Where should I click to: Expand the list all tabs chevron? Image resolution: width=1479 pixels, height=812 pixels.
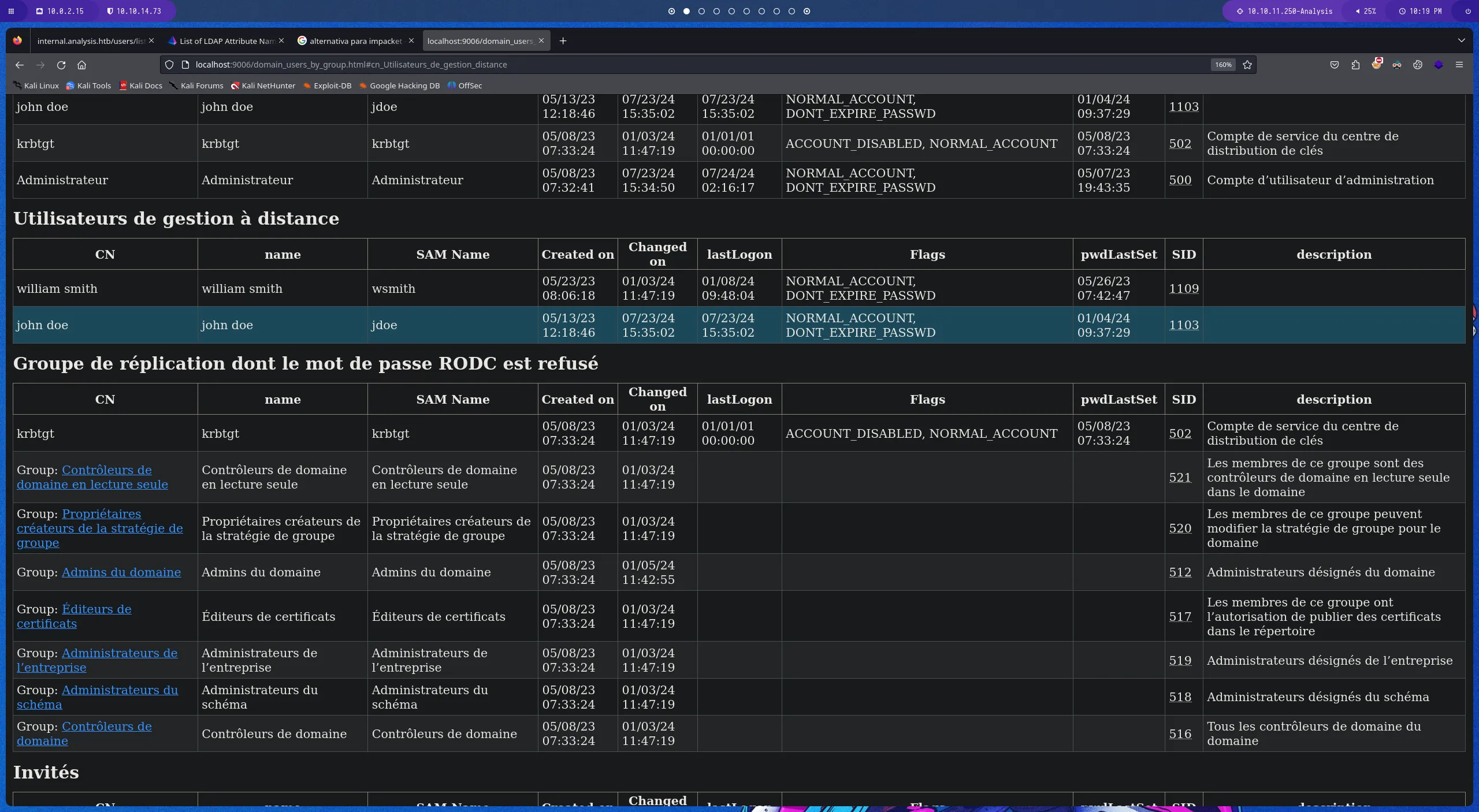(1461, 40)
